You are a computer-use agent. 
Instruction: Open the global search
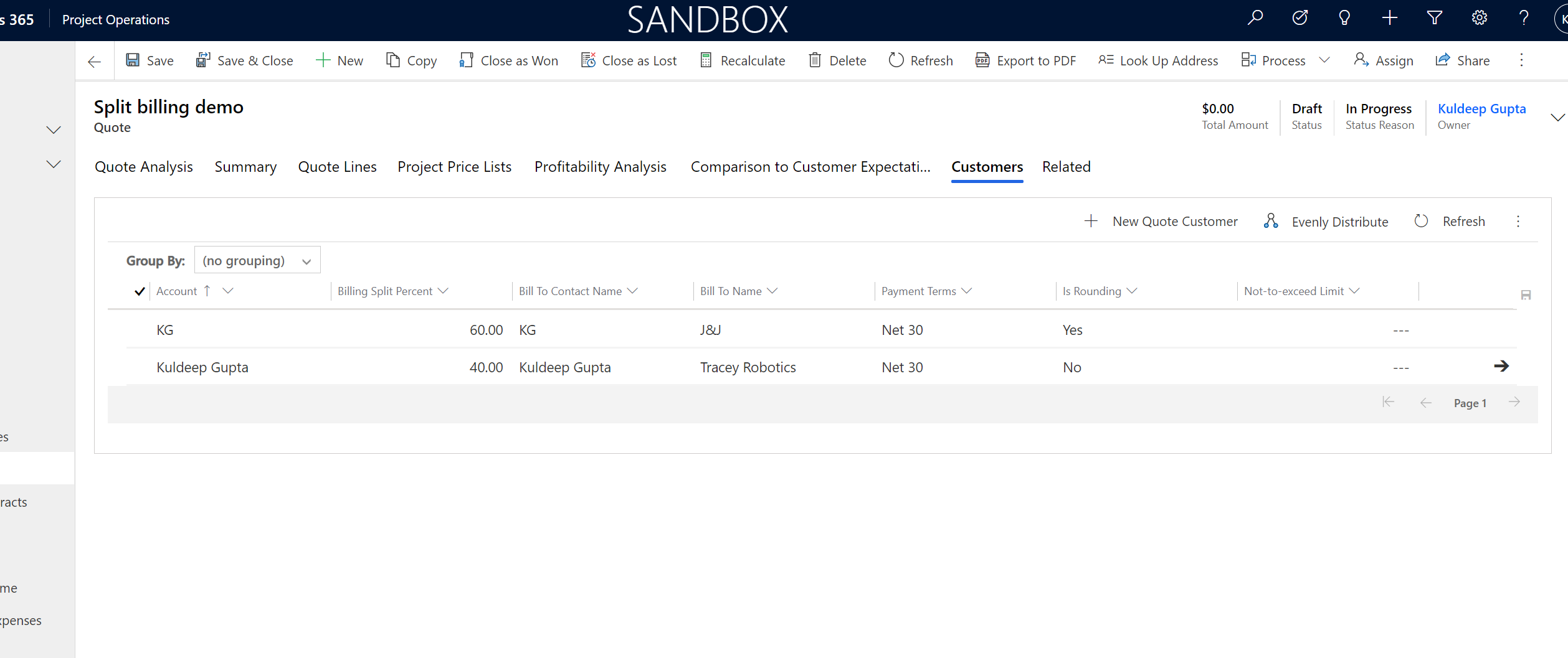pyautogui.click(x=1255, y=18)
